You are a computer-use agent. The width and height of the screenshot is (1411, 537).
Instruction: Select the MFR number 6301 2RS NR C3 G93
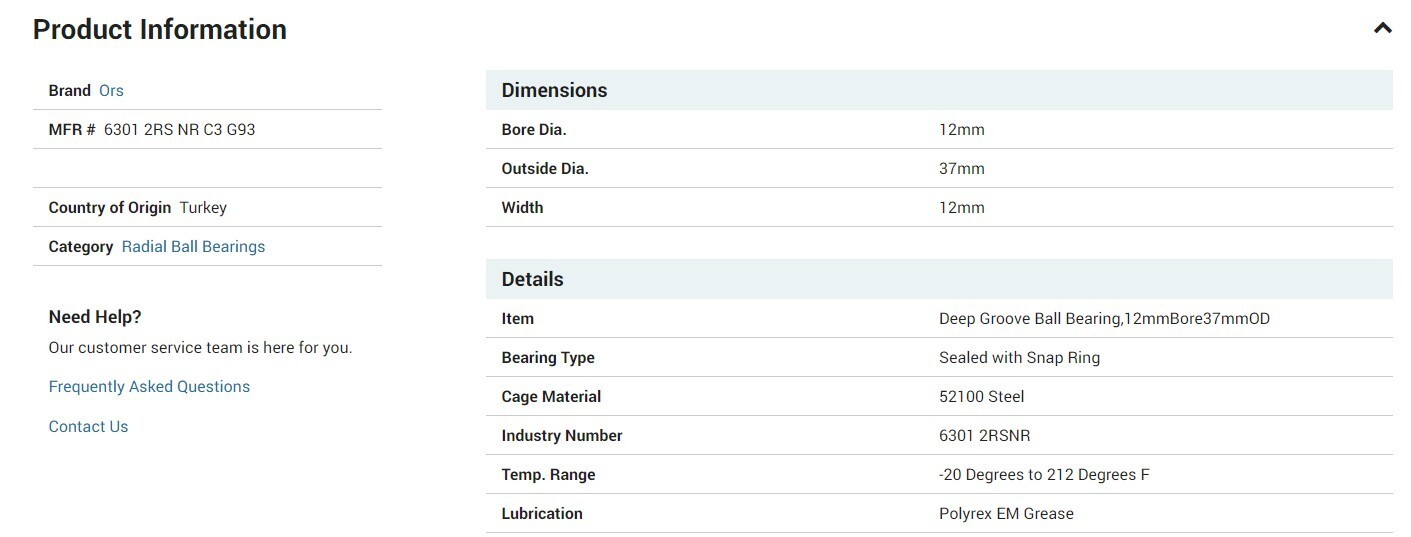pyautogui.click(x=179, y=129)
